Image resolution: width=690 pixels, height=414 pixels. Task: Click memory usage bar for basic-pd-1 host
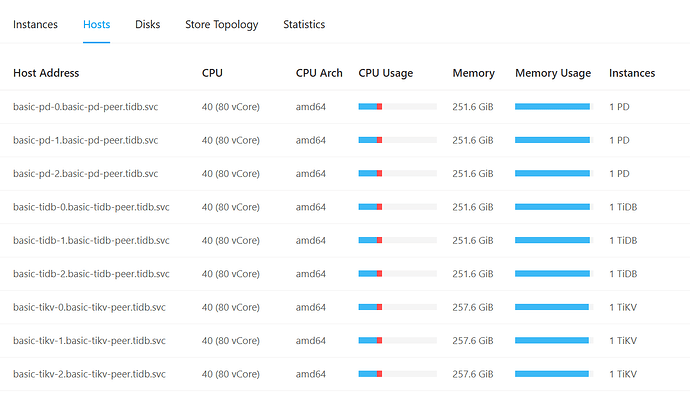553,140
